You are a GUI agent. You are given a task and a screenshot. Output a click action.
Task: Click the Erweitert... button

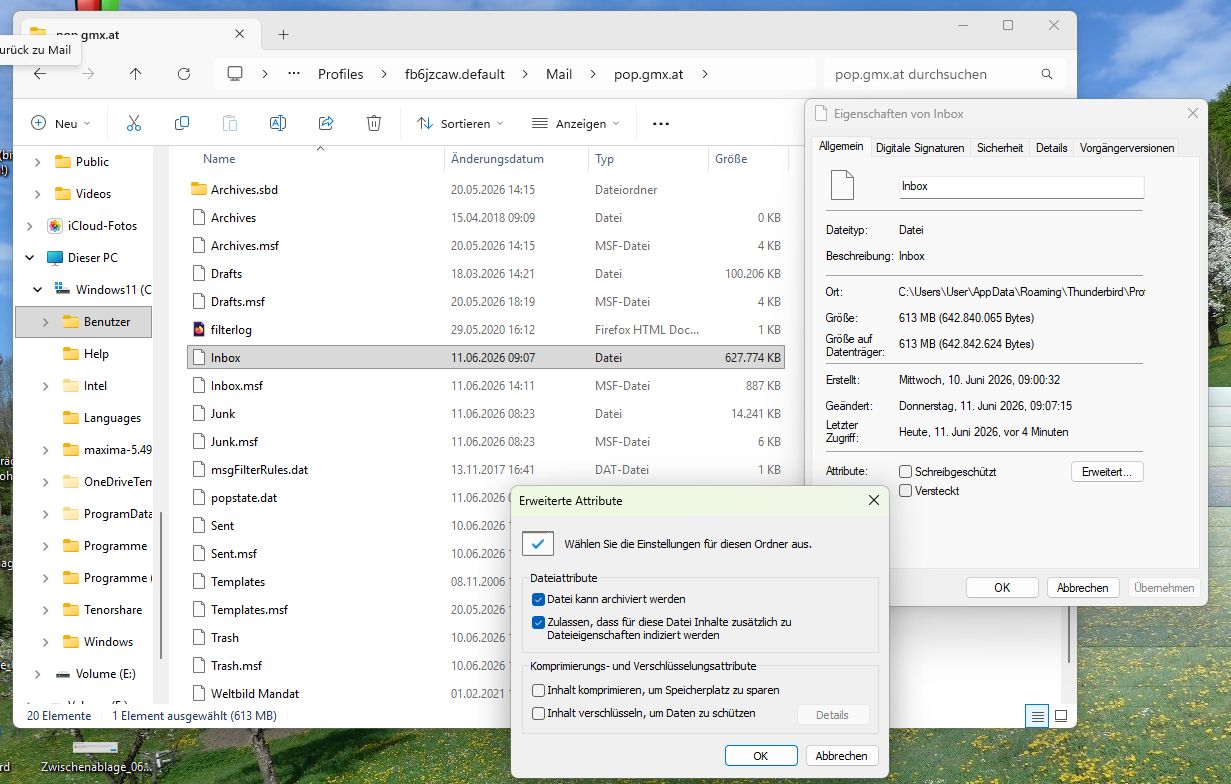(x=1107, y=471)
